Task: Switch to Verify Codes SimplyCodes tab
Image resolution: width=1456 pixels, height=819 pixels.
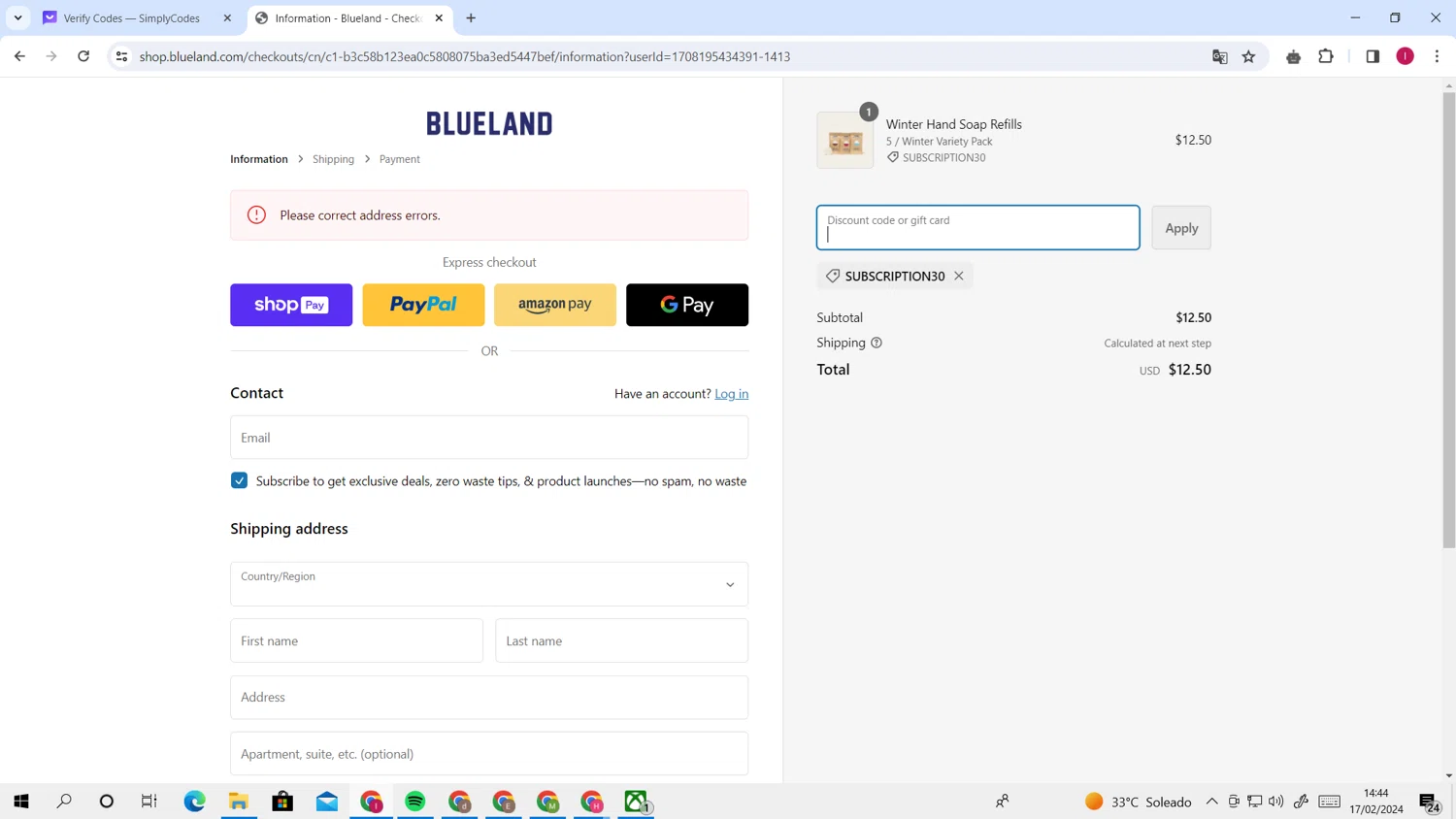Action: 131,17
